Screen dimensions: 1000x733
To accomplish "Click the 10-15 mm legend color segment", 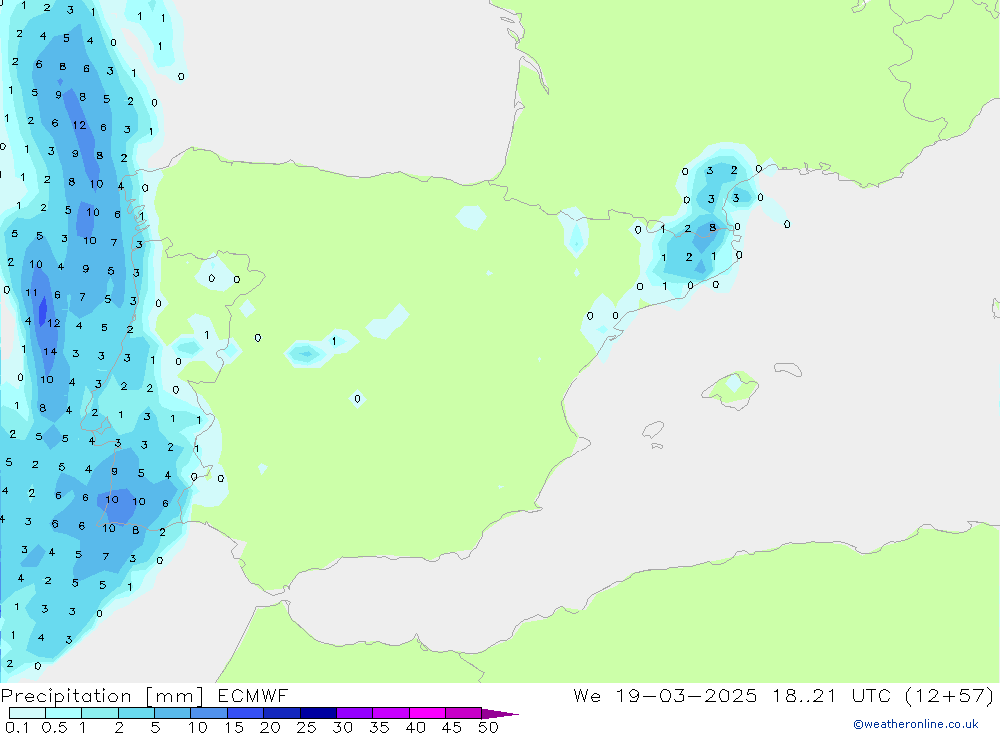I will point(208,713).
